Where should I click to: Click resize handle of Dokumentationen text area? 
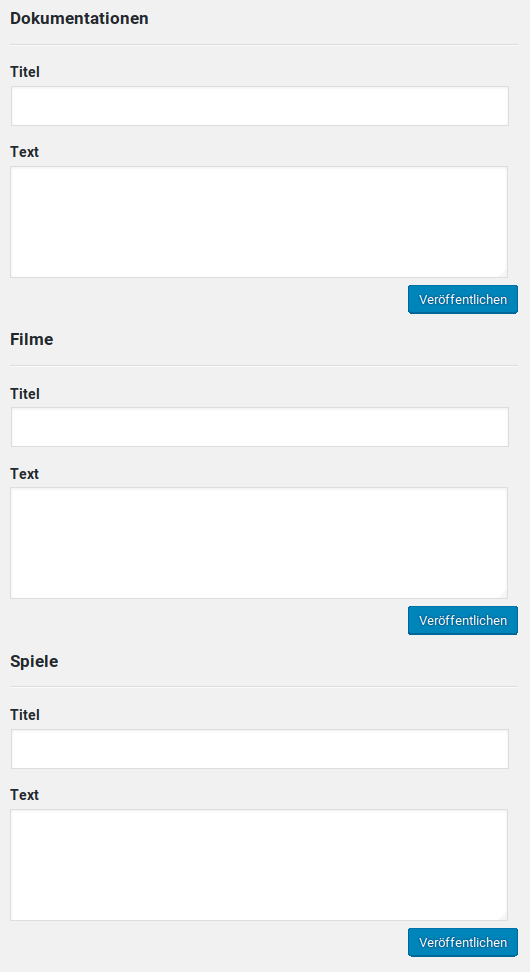[502, 272]
